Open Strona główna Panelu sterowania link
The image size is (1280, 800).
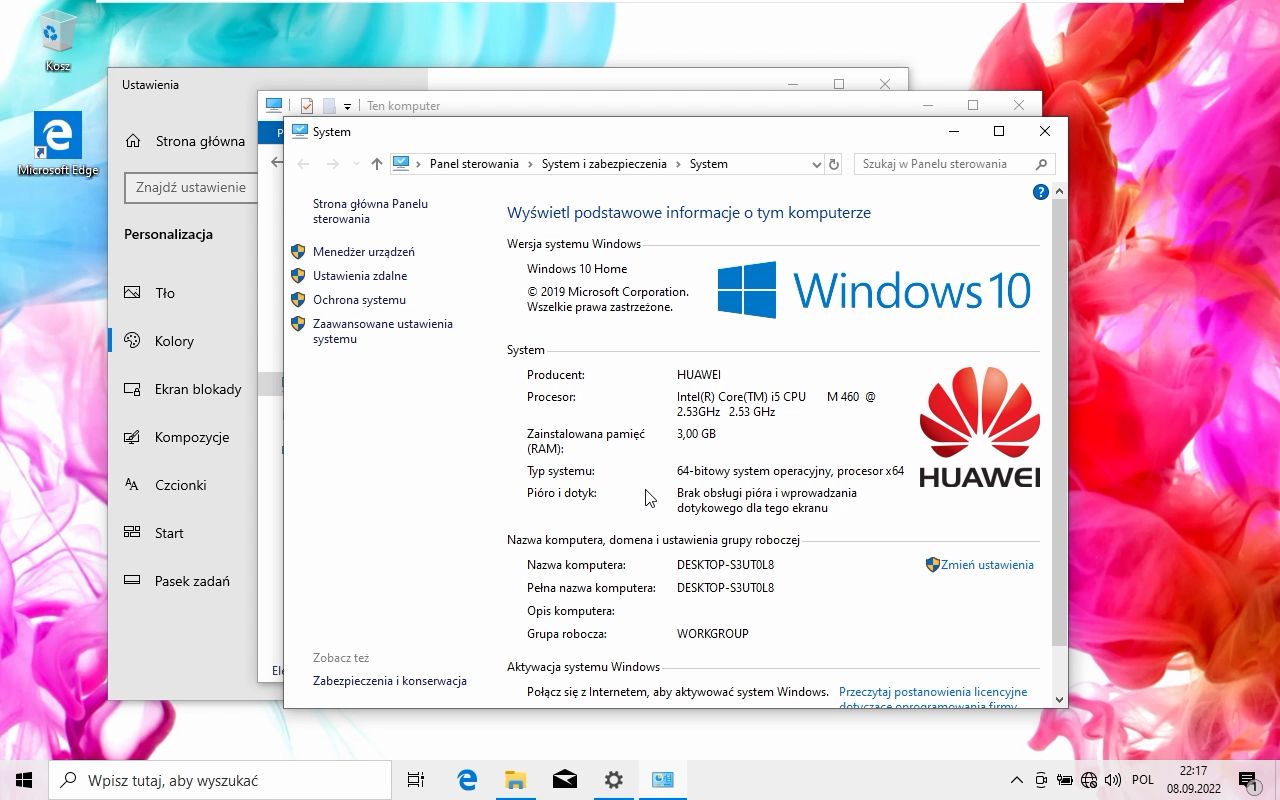click(x=370, y=211)
